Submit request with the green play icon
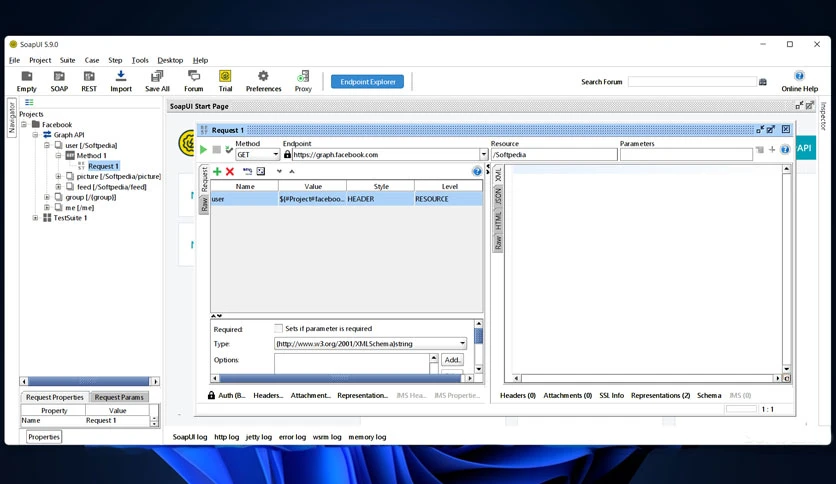Screen dimensions: 836x484 pos(203,150)
